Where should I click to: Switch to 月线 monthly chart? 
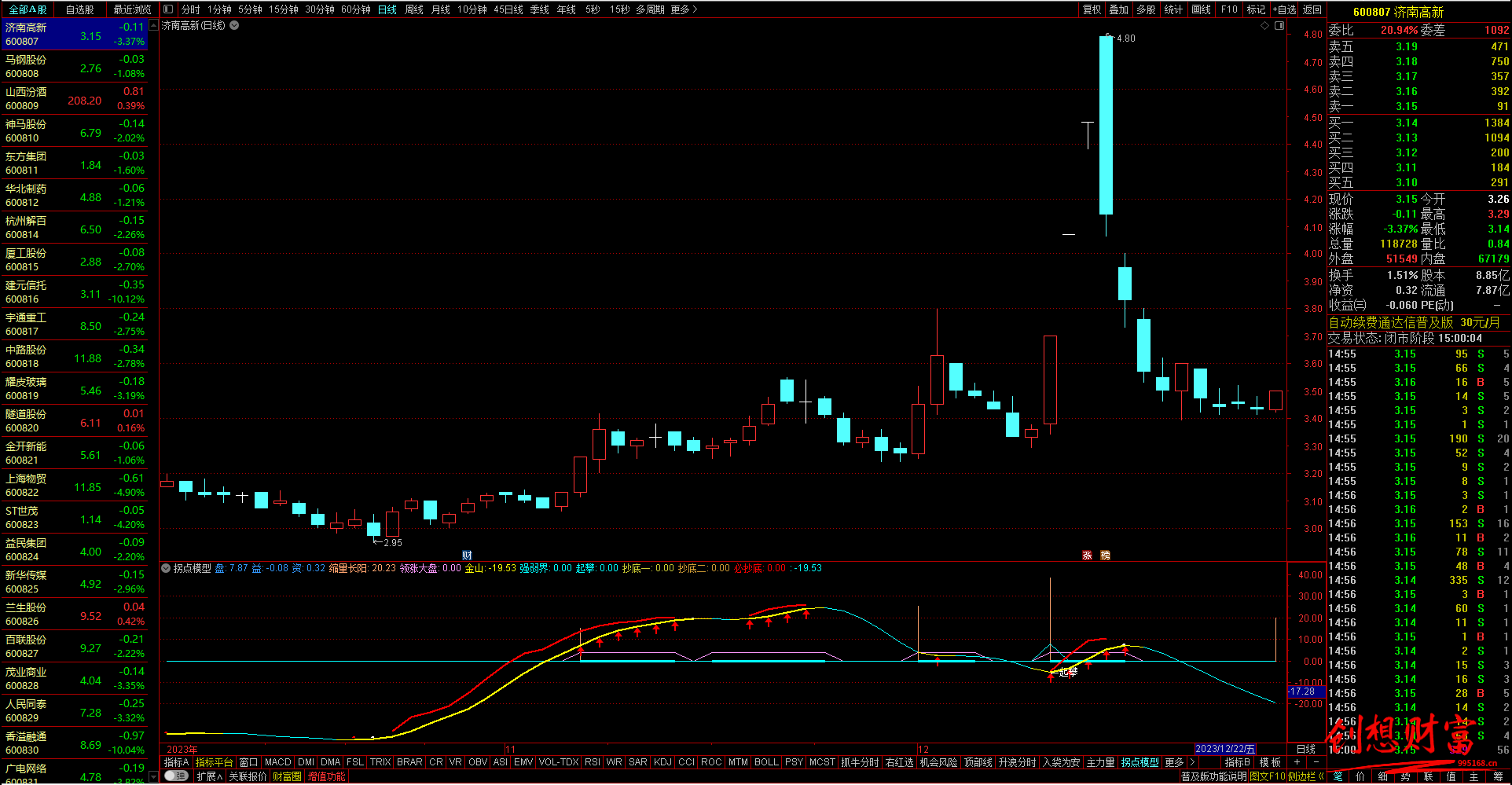coord(441,9)
